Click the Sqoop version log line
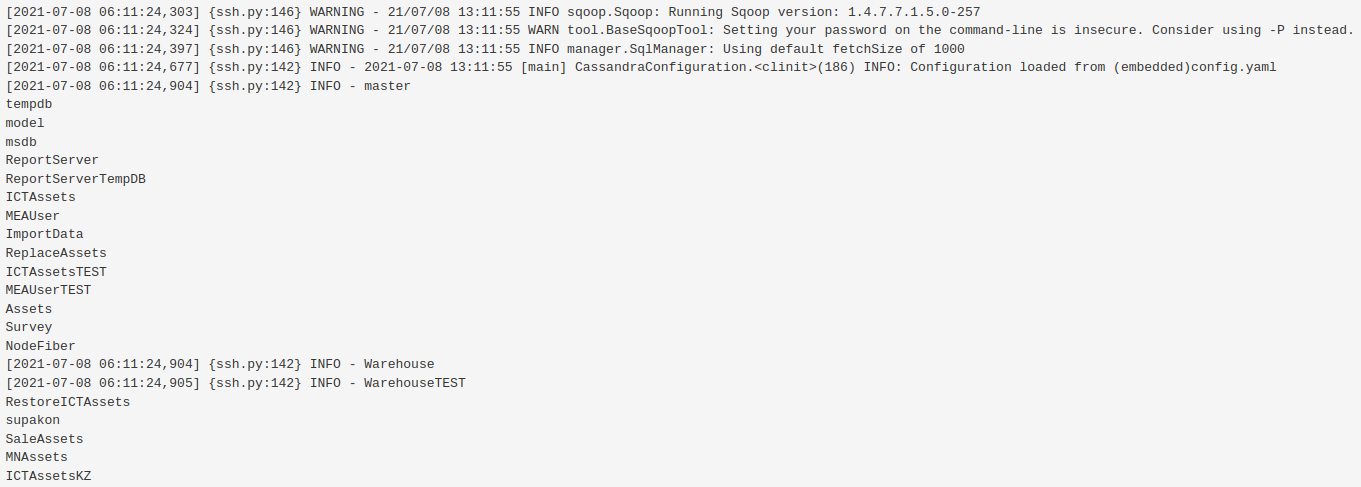This screenshot has height=487, width=1361. pos(492,12)
